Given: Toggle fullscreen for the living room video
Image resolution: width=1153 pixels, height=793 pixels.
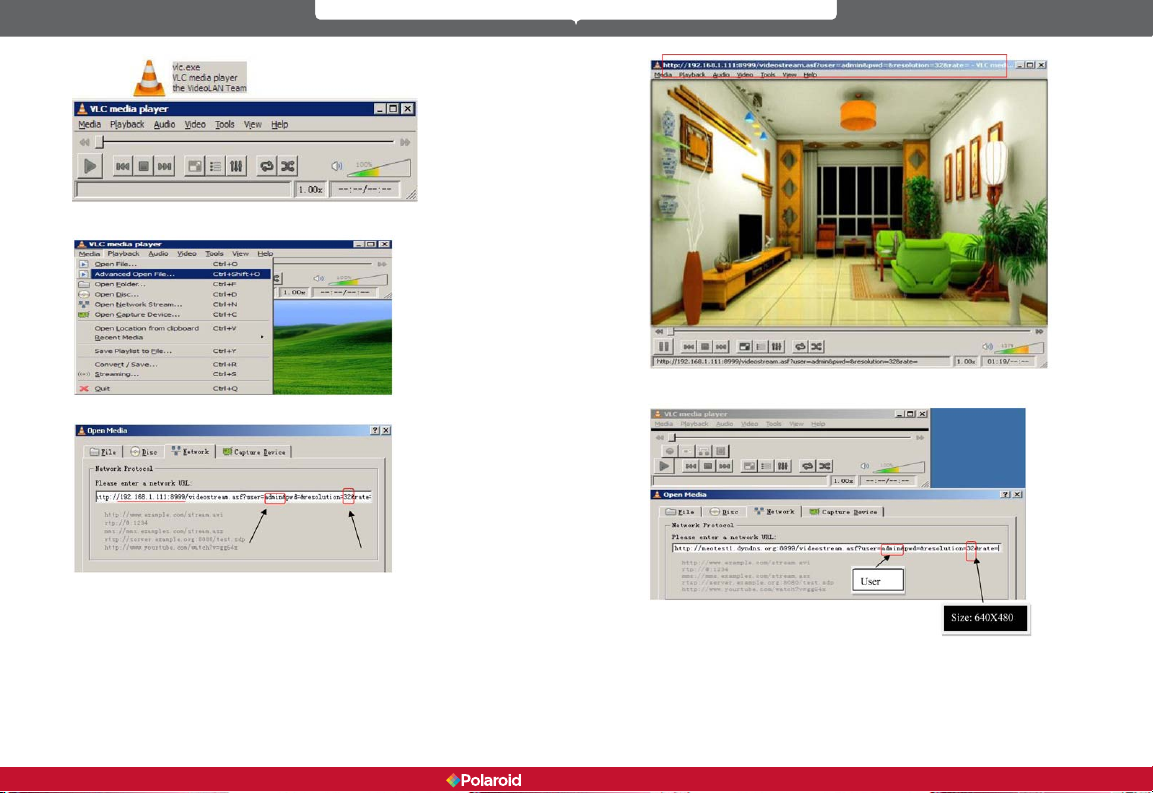Looking at the screenshot, I should [745, 346].
